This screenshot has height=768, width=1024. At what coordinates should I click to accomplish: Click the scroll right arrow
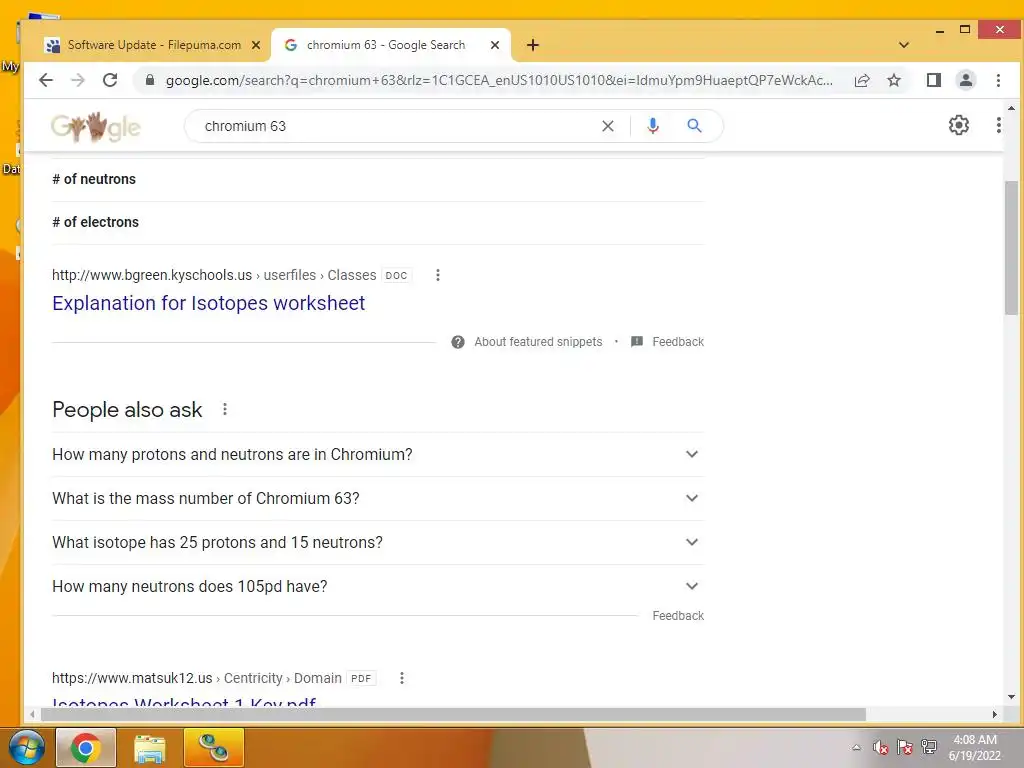click(x=995, y=715)
